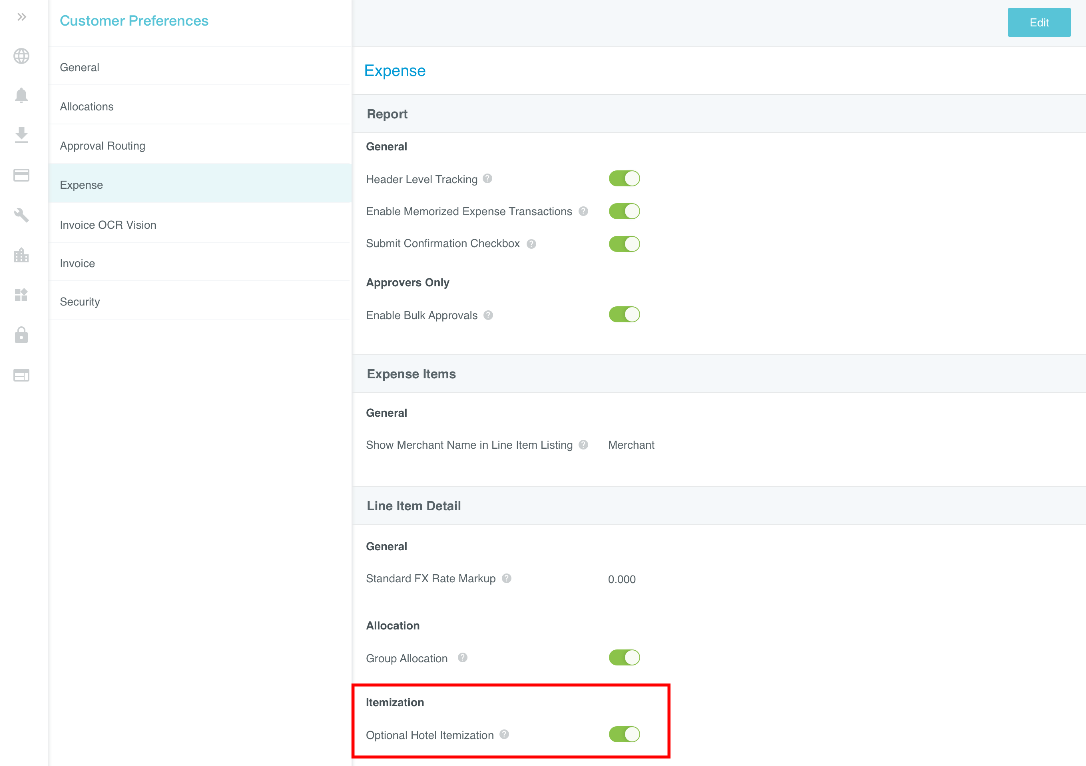Disable Enable Memorized Expense Transactions toggle
Image resolution: width=1086 pixels, height=766 pixels.
click(x=624, y=211)
